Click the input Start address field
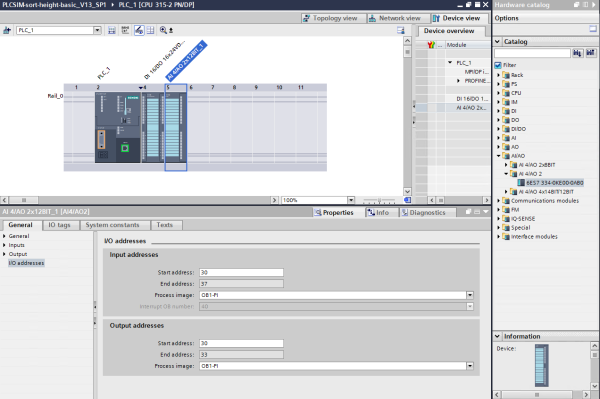Image resolution: width=600 pixels, height=399 pixels. tap(241, 272)
